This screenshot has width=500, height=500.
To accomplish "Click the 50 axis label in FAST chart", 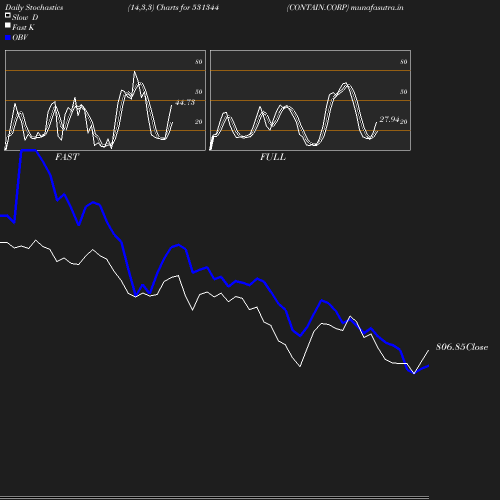I will point(199,92).
